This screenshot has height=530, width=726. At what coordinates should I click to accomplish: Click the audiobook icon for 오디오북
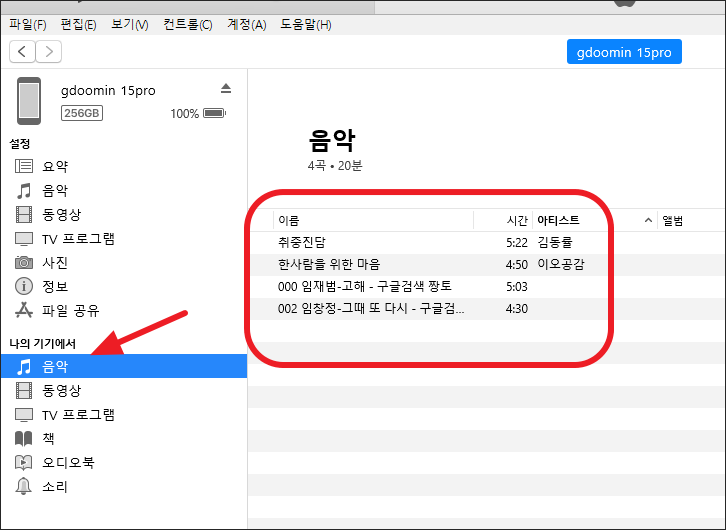24,462
